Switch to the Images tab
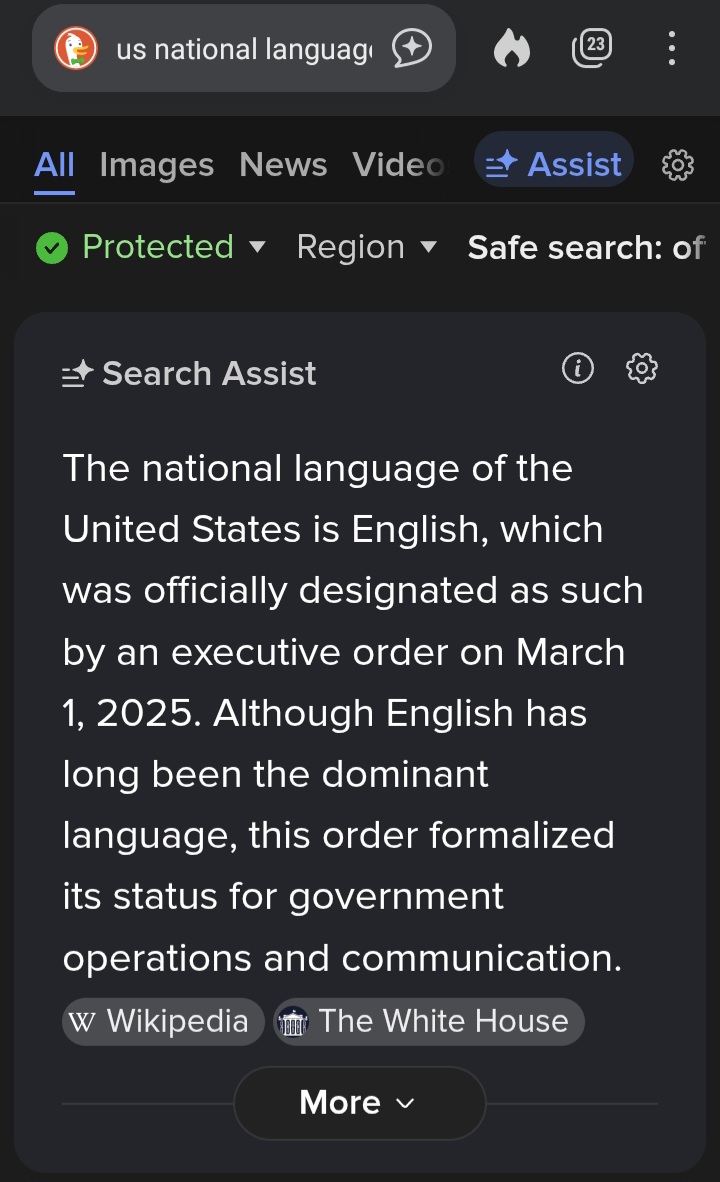This screenshot has height=1182, width=720. pyautogui.click(x=157, y=165)
